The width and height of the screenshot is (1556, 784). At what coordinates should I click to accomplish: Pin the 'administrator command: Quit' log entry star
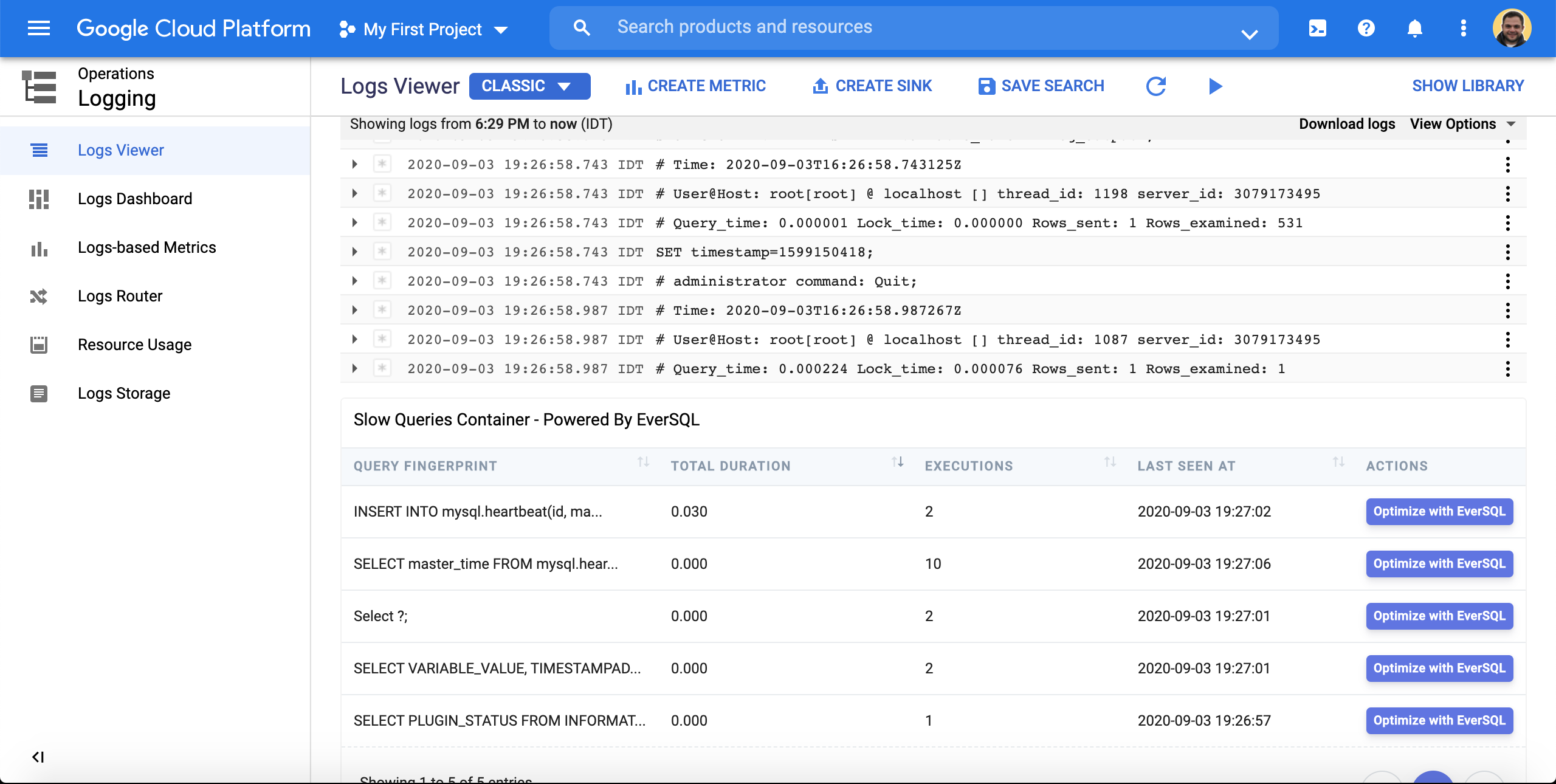(x=382, y=281)
